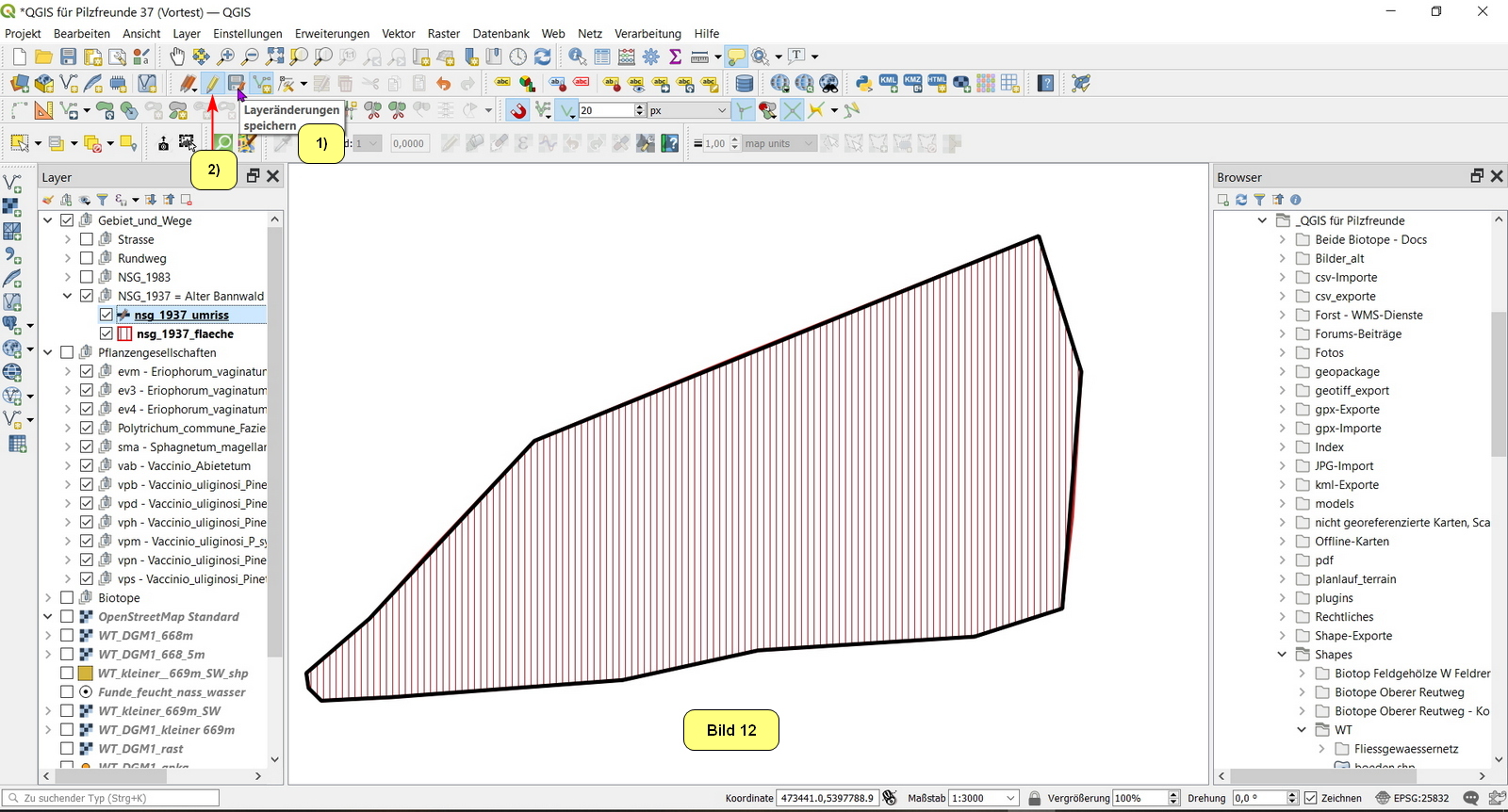Enable snapping with the red magnet icon
Viewport: 1508px width, 812px height.
point(518,111)
